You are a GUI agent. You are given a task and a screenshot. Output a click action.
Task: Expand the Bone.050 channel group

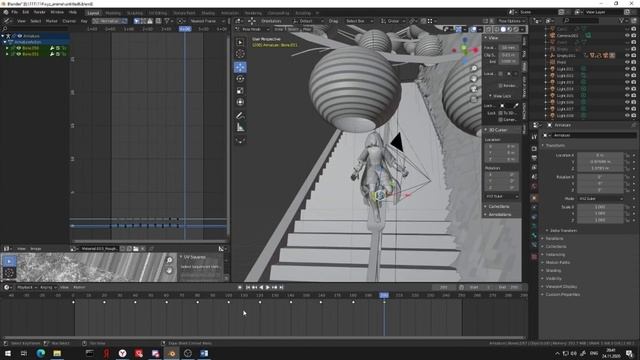point(7,48)
